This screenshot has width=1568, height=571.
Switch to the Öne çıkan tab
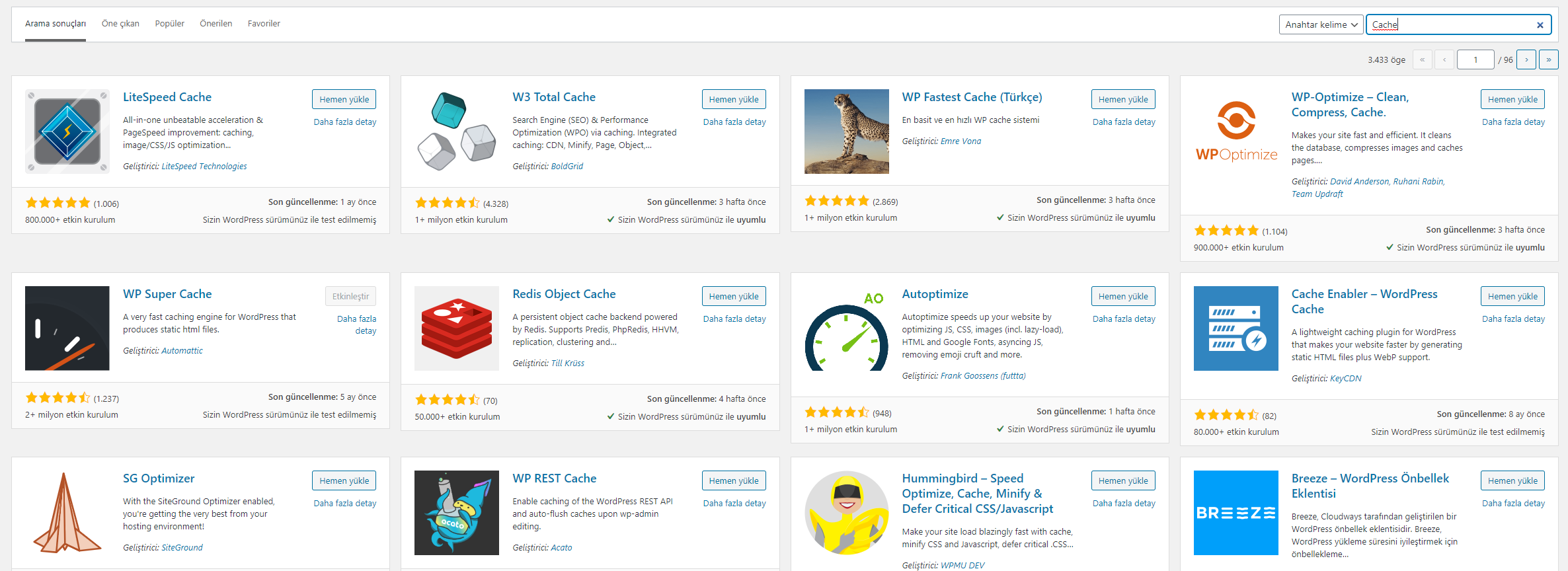click(x=120, y=24)
